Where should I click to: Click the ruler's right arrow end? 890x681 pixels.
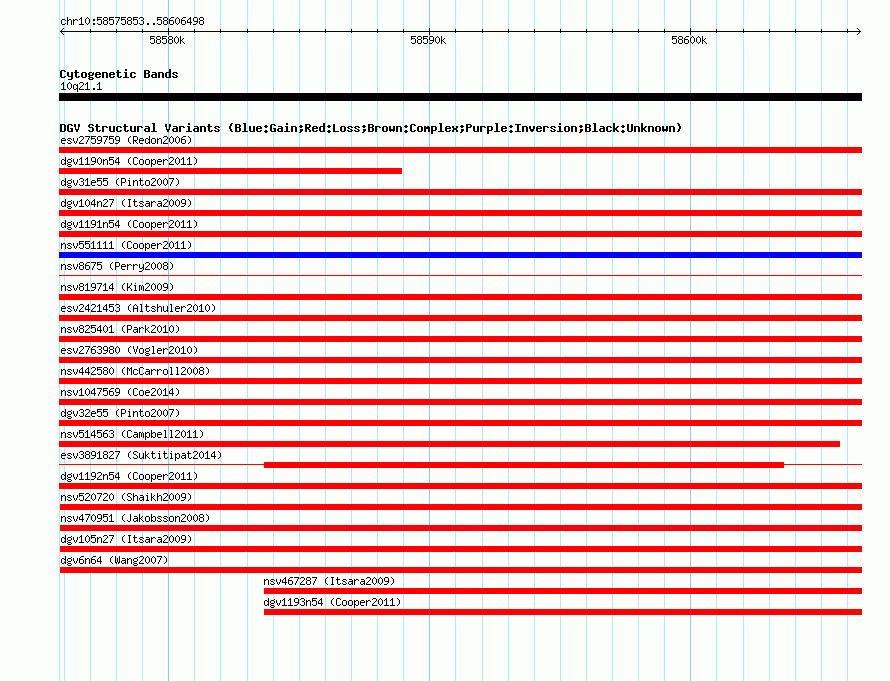tap(859, 31)
